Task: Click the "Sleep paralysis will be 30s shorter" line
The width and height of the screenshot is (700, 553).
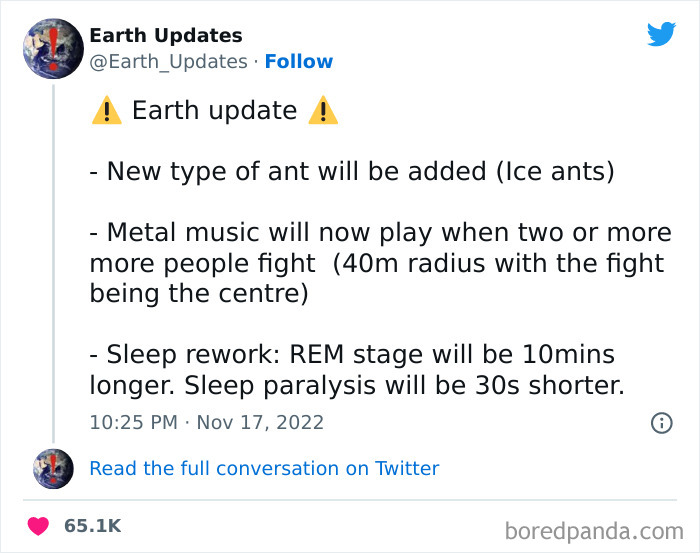Action: click(357, 386)
